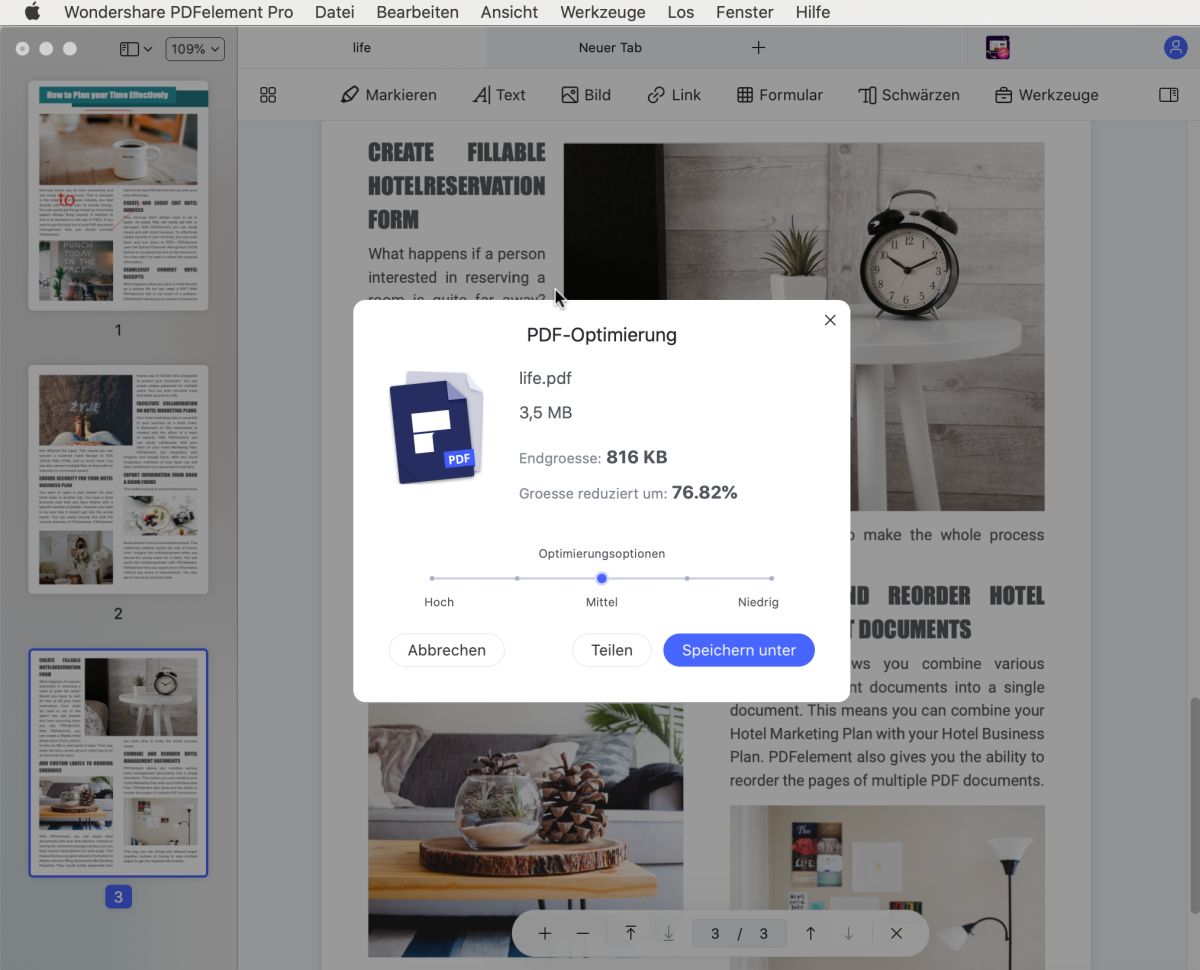Image resolution: width=1200 pixels, height=970 pixels.
Task: Open the sidebar layout dropdown
Action: [136, 48]
